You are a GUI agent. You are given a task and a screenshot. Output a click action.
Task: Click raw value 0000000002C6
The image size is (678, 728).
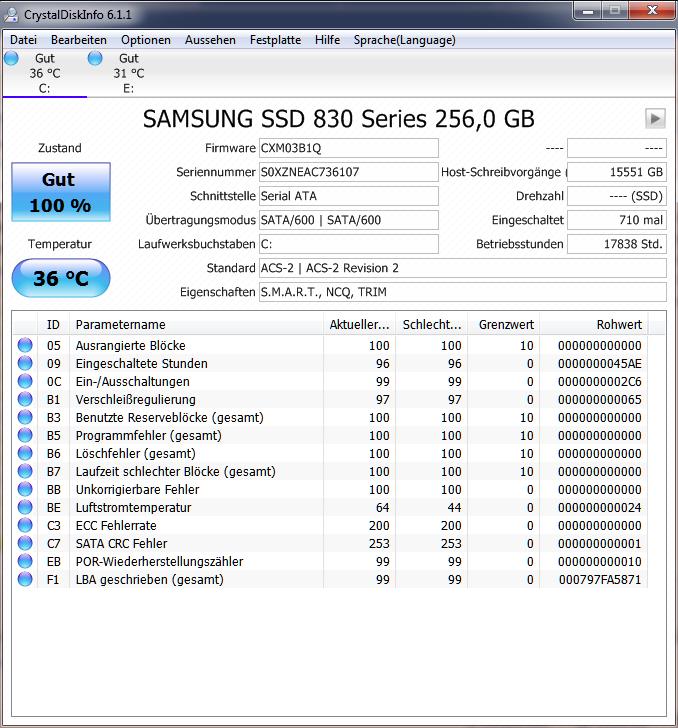[600, 382]
